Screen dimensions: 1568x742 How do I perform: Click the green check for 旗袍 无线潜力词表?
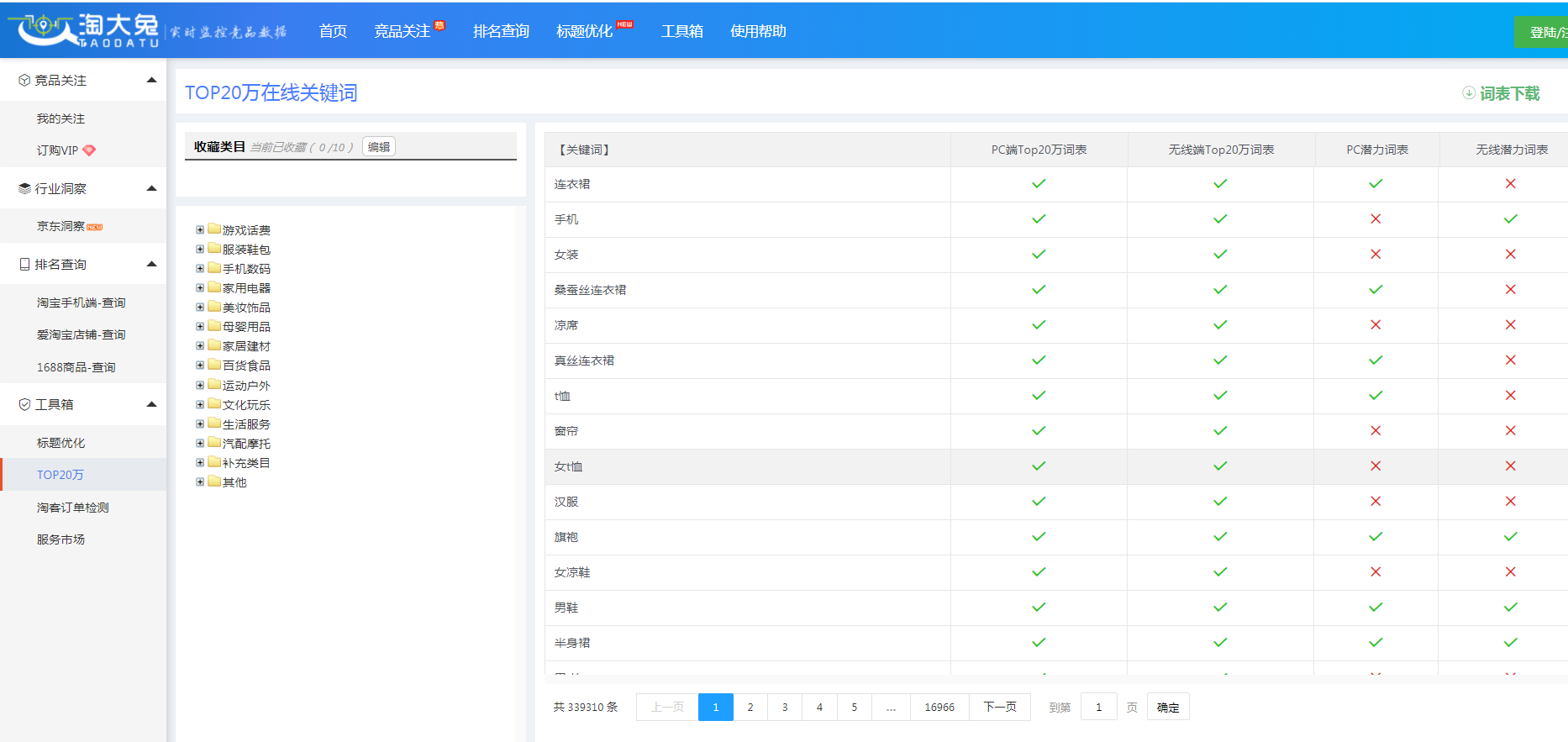pos(1510,536)
